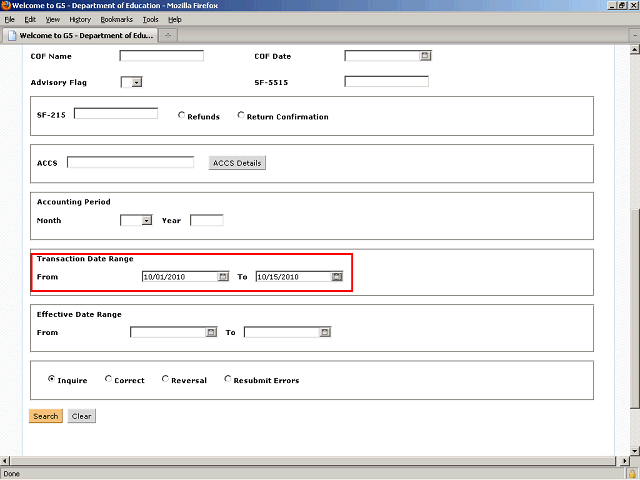Click Transaction Date To field 10/15/2010
The height and width of the screenshot is (480, 640).
[294, 277]
